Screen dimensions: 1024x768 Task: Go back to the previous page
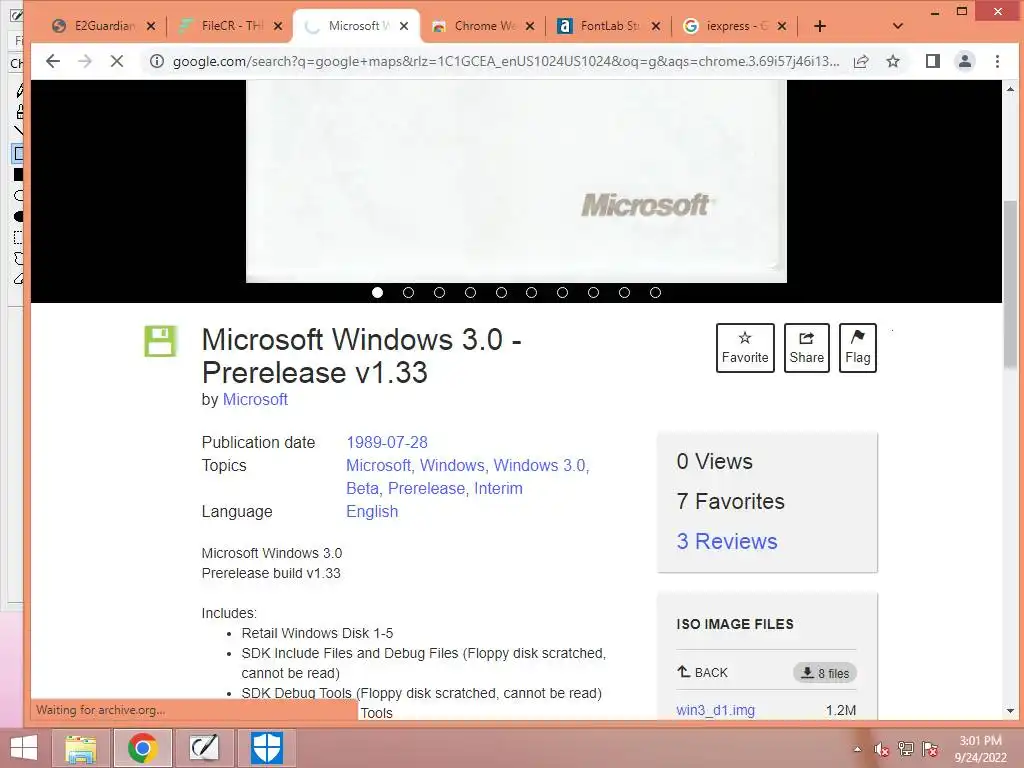click(x=53, y=61)
